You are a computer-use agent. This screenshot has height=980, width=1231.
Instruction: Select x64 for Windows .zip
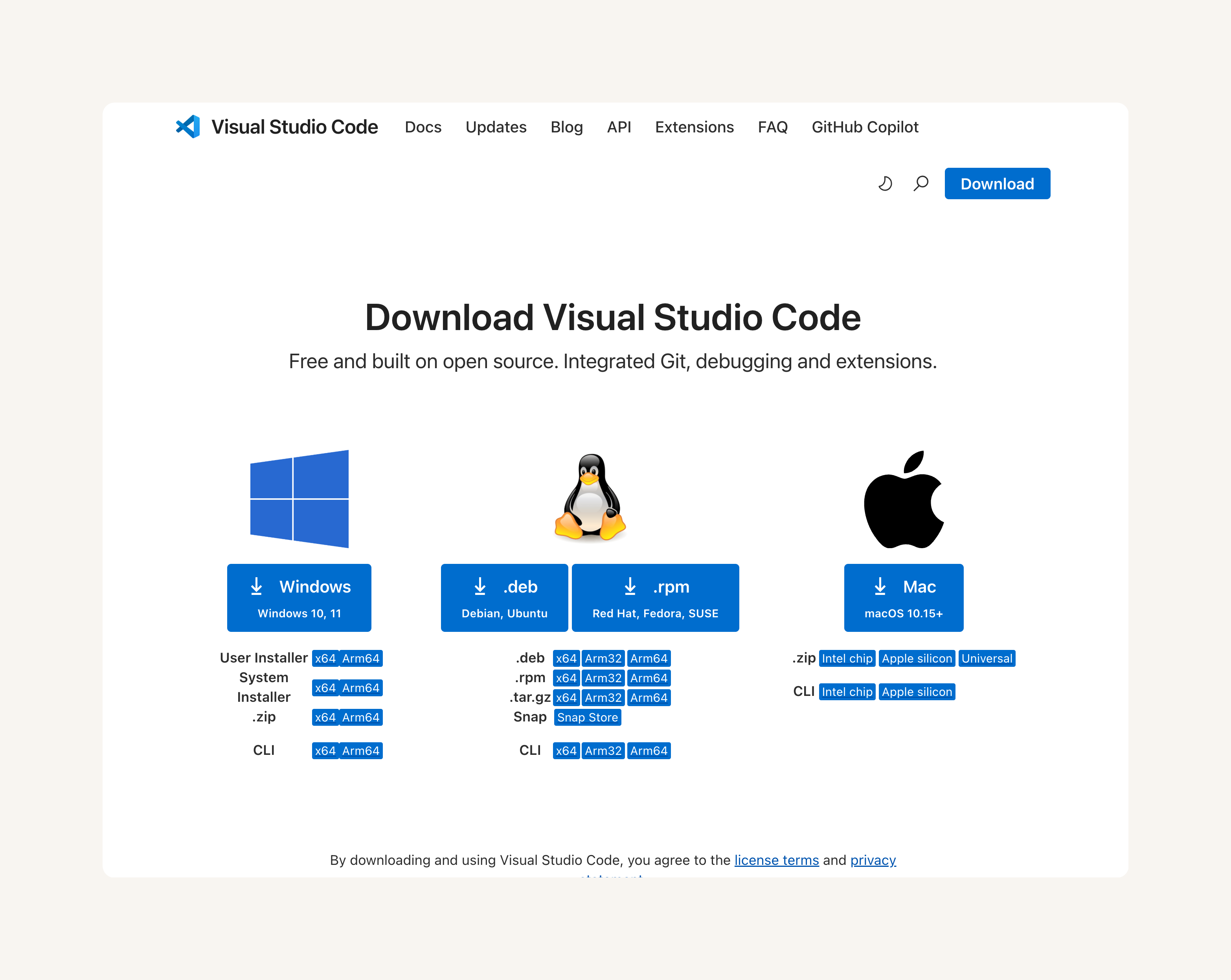point(325,718)
